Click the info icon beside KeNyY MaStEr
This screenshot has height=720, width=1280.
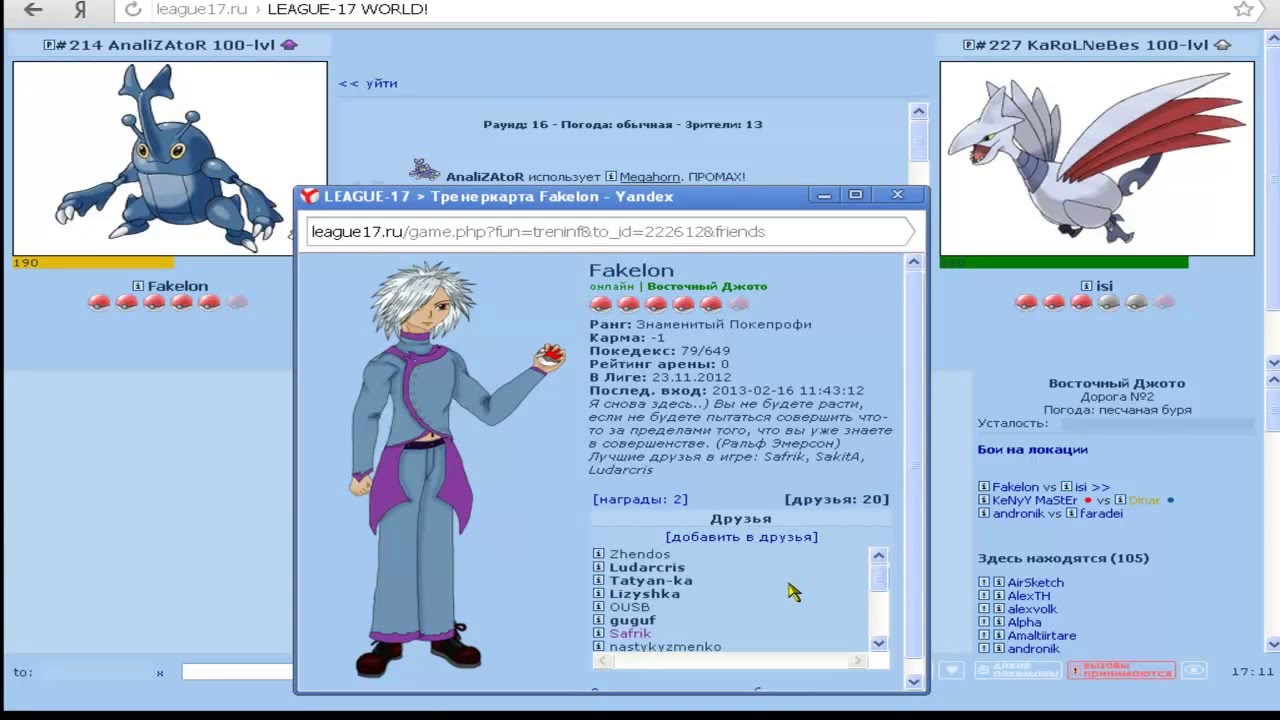click(983, 500)
